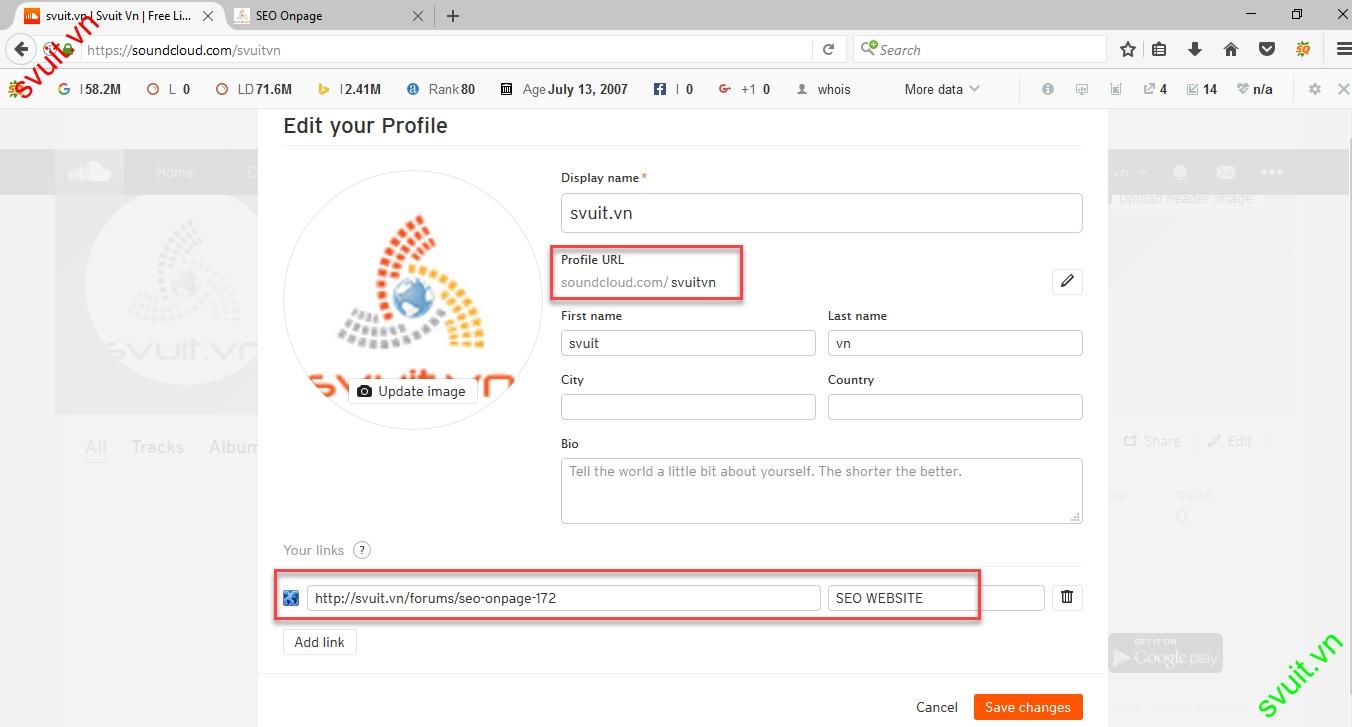
Task: Click the external links count 4
Action: [1155, 89]
